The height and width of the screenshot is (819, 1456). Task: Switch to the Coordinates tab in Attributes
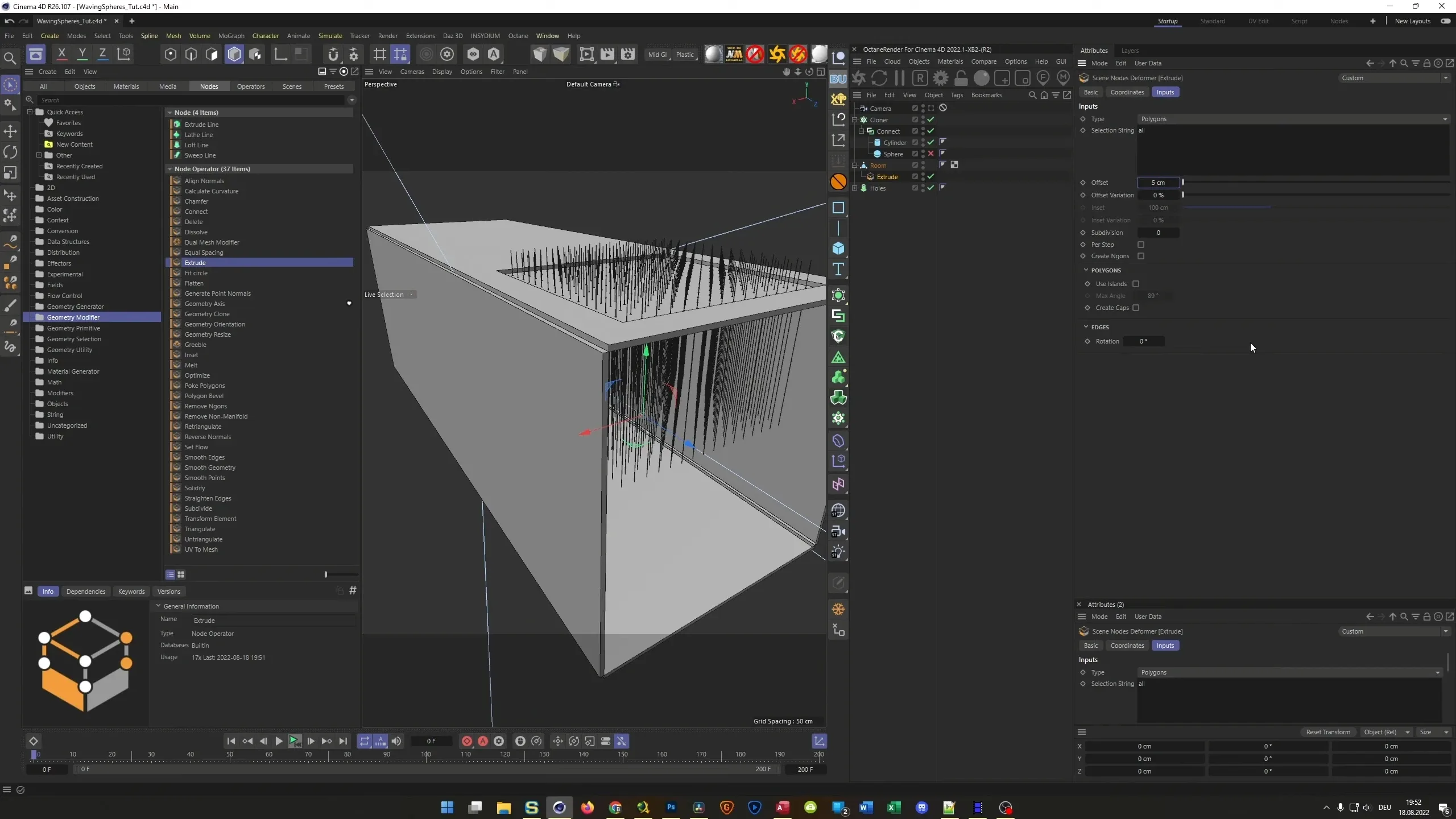pos(1127,92)
